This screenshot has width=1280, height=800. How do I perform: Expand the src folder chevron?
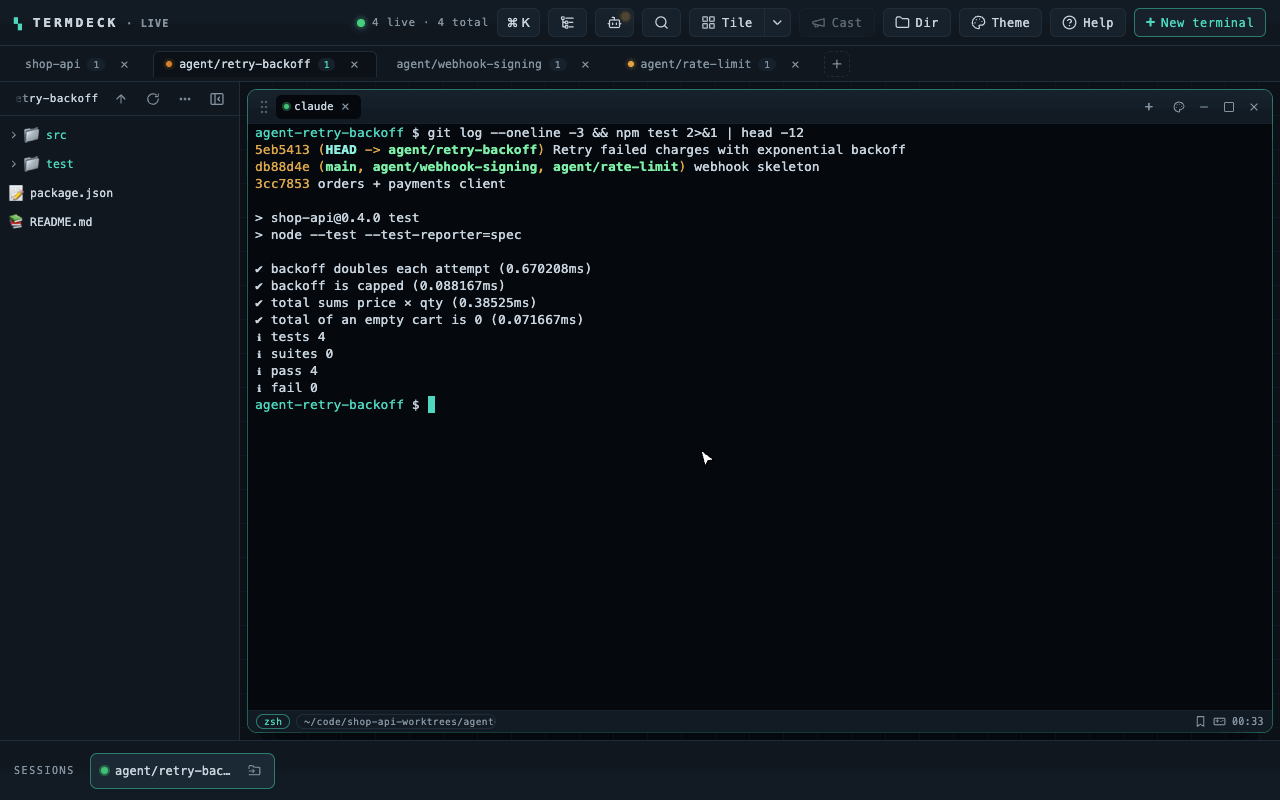point(13,134)
